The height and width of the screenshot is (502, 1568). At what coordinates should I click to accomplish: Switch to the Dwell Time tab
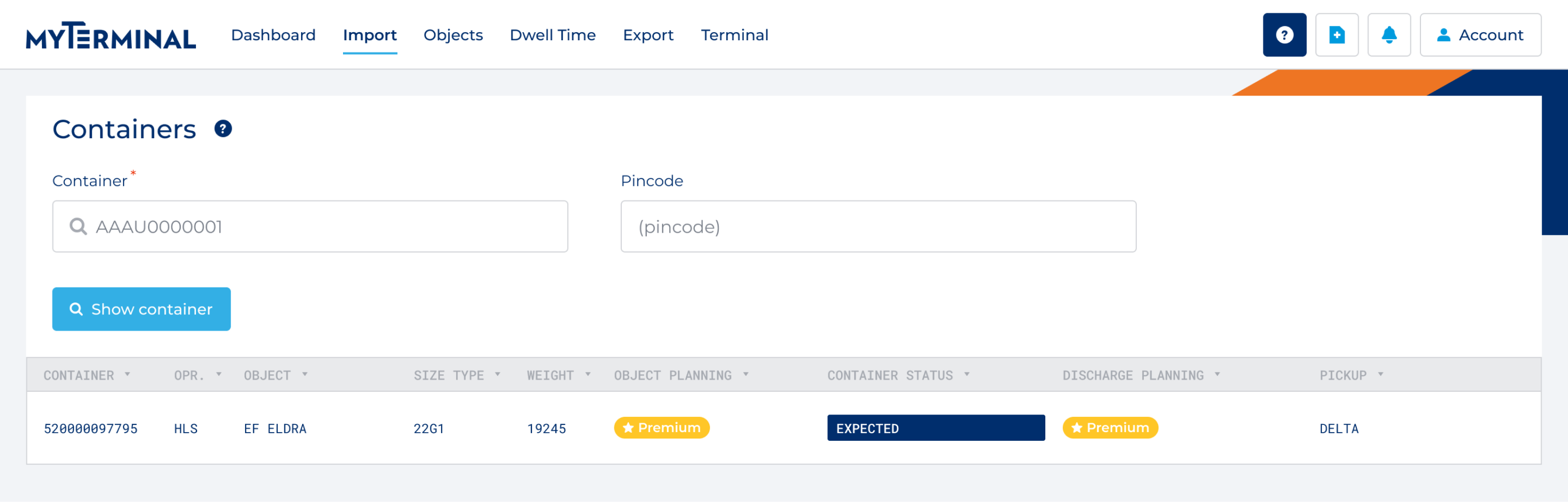552,36
